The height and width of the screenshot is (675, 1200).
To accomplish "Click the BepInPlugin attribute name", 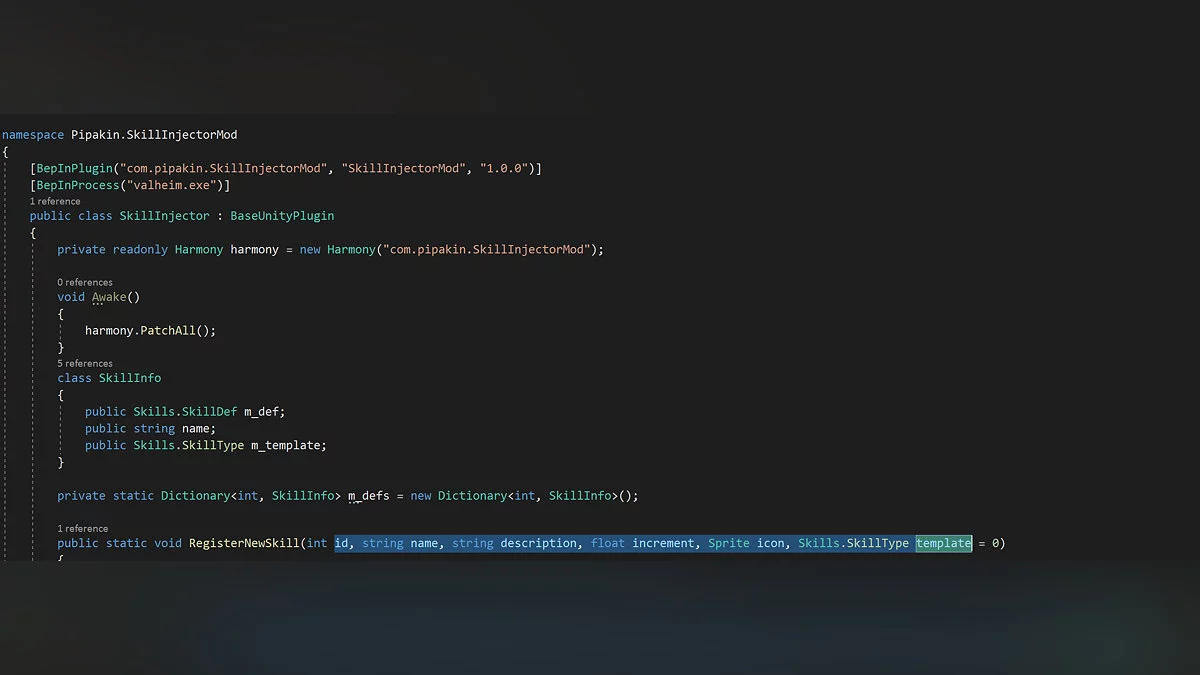I will 74,168.
